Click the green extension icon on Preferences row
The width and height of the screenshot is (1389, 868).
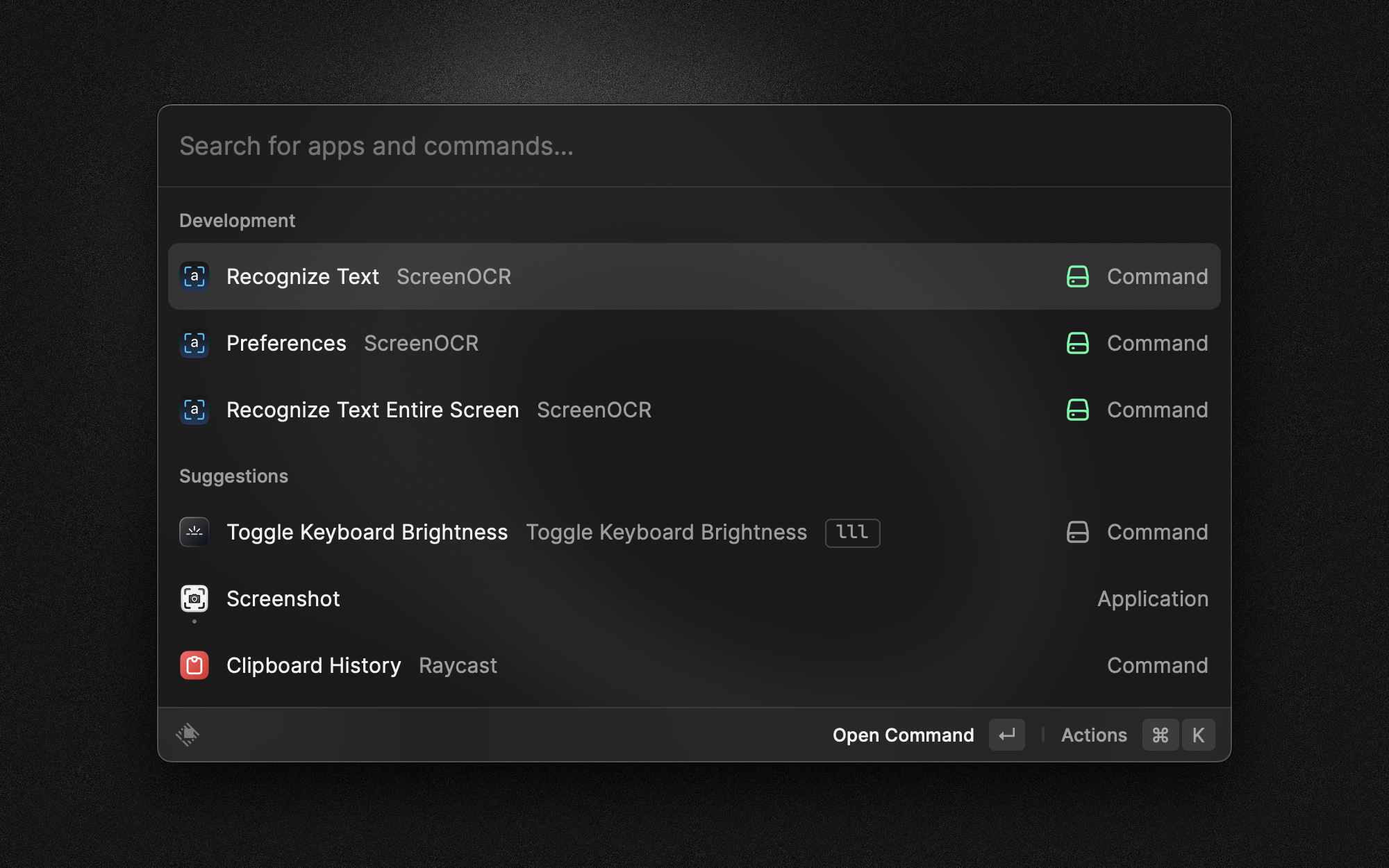(1077, 343)
